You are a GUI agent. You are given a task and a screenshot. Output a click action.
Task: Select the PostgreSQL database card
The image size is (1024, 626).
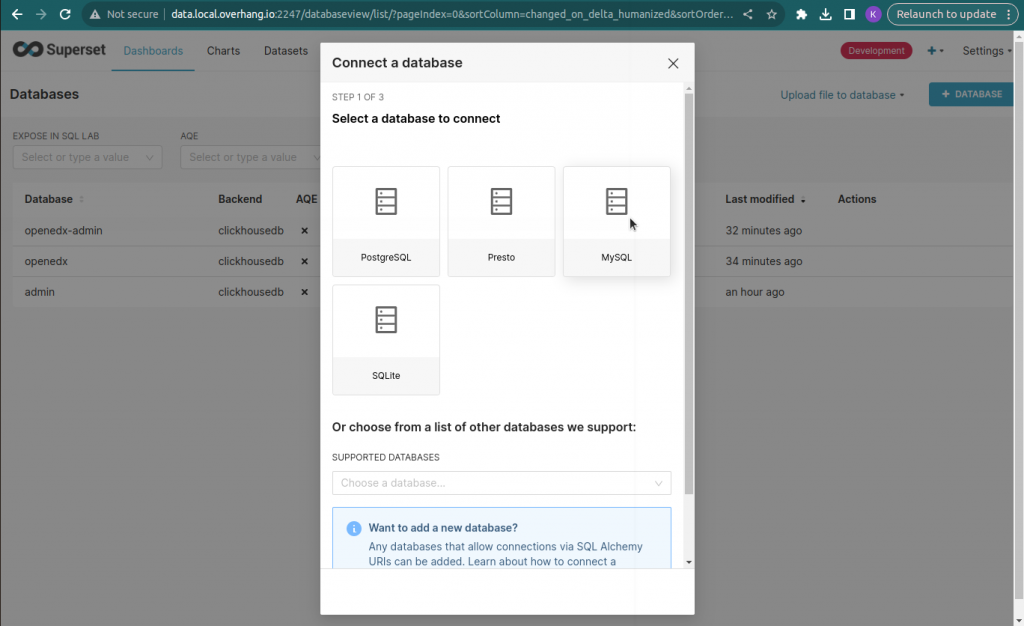pos(386,221)
